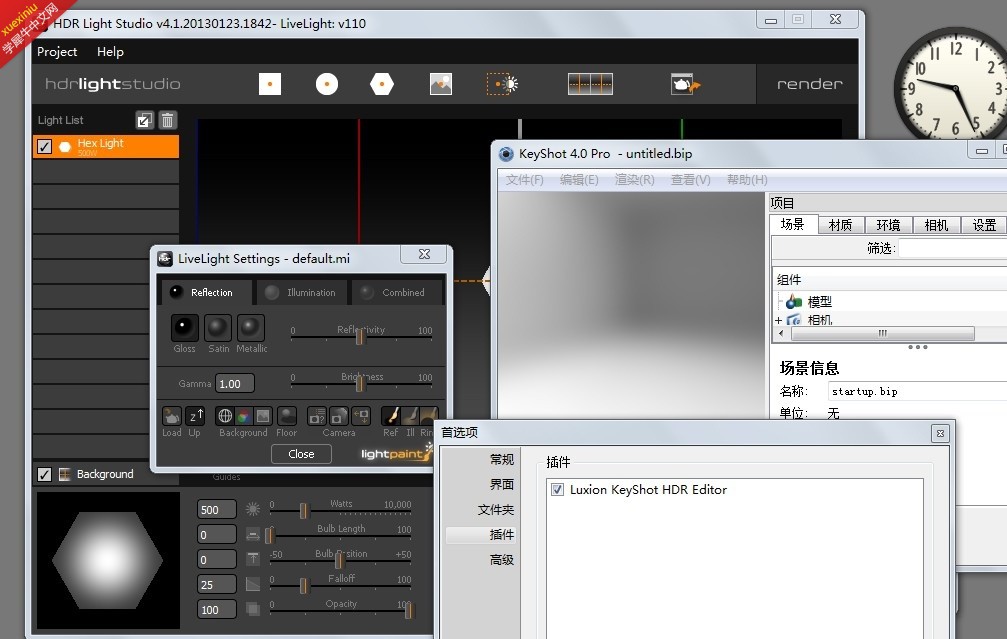Open KeyShot's 查看(V) menu
This screenshot has width=1007, height=639.
[691, 180]
